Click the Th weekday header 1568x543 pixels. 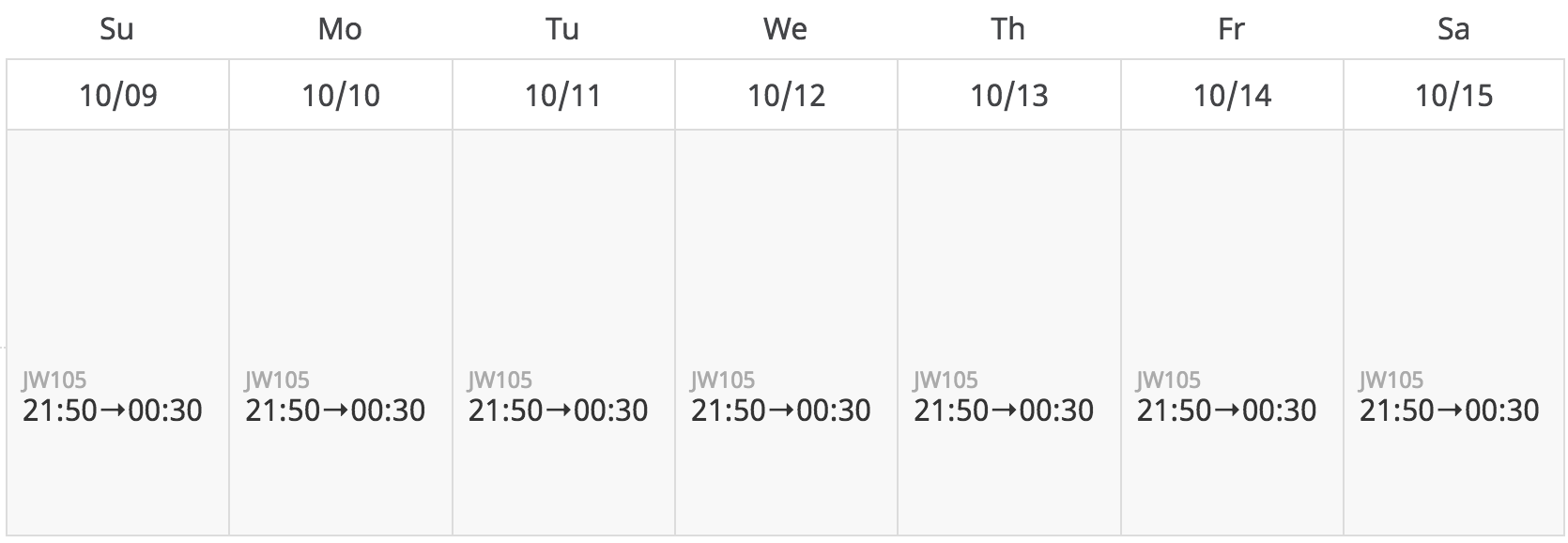click(x=1008, y=29)
